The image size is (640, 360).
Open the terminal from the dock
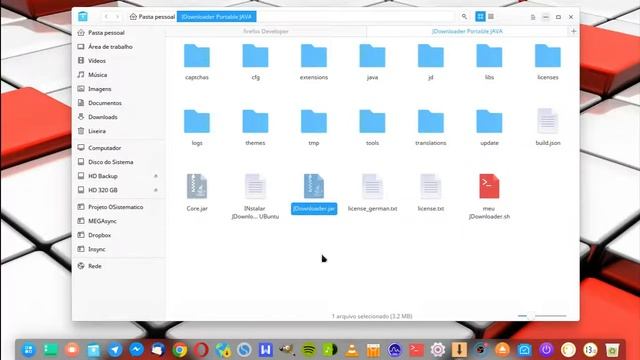coord(416,350)
